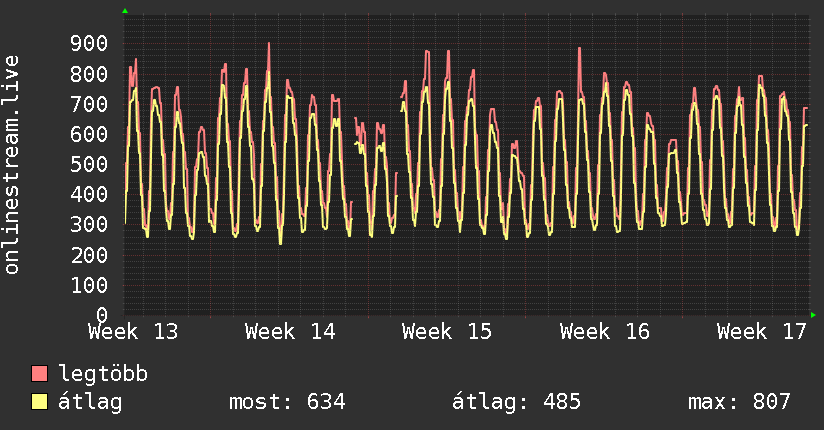
Task: Click the yellow swatch's átlag legend label
Action: coord(90,402)
